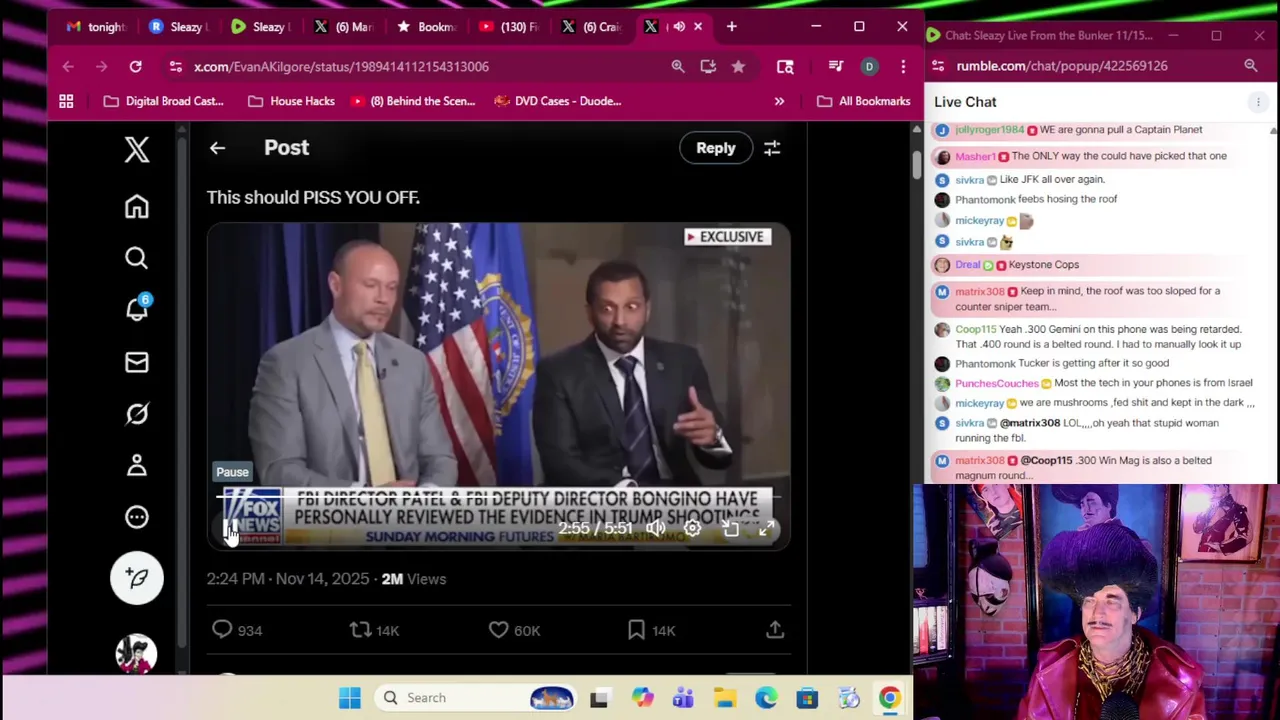Click the Chrome back arrow
Image resolution: width=1280 pixels, height=720 pixels.
tap(68, 66)
